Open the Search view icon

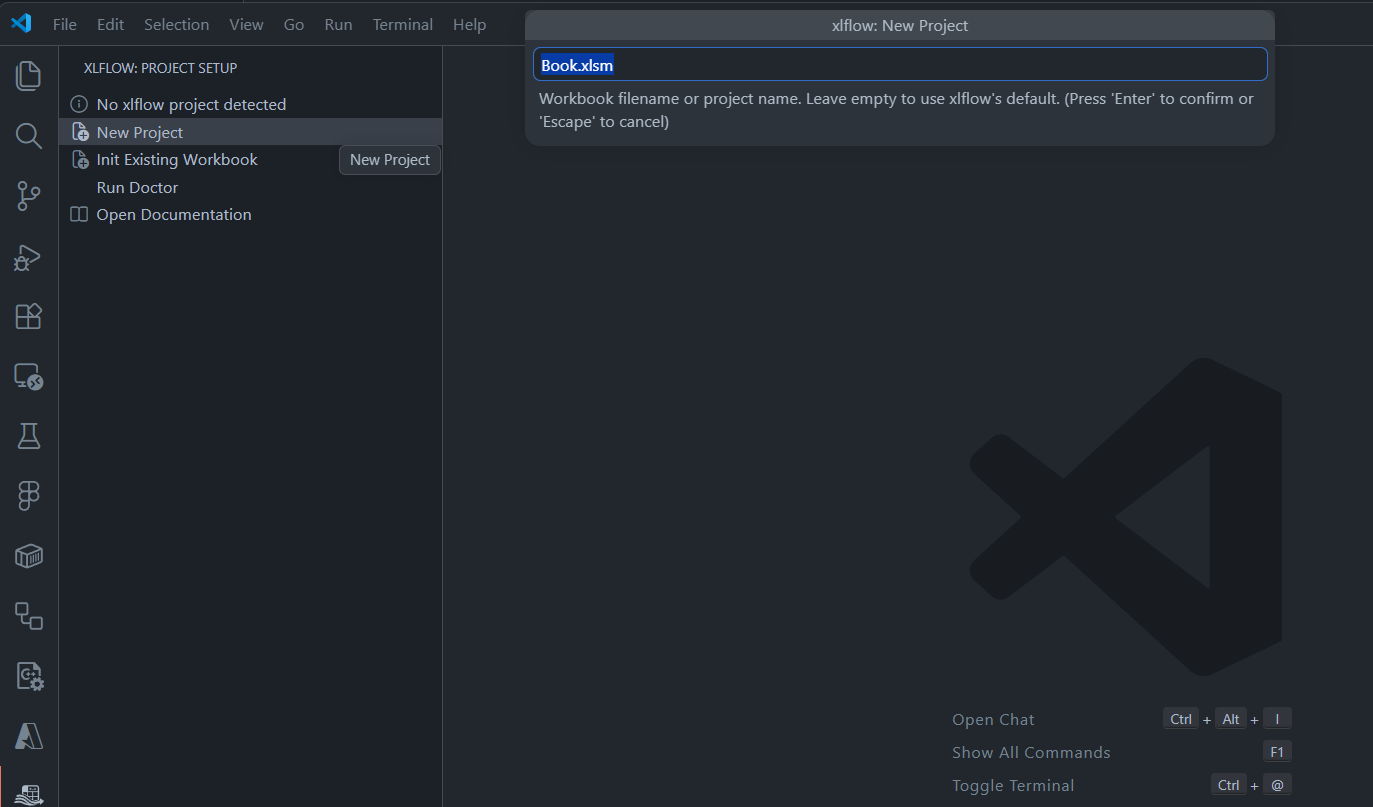(x=29, y=136)
